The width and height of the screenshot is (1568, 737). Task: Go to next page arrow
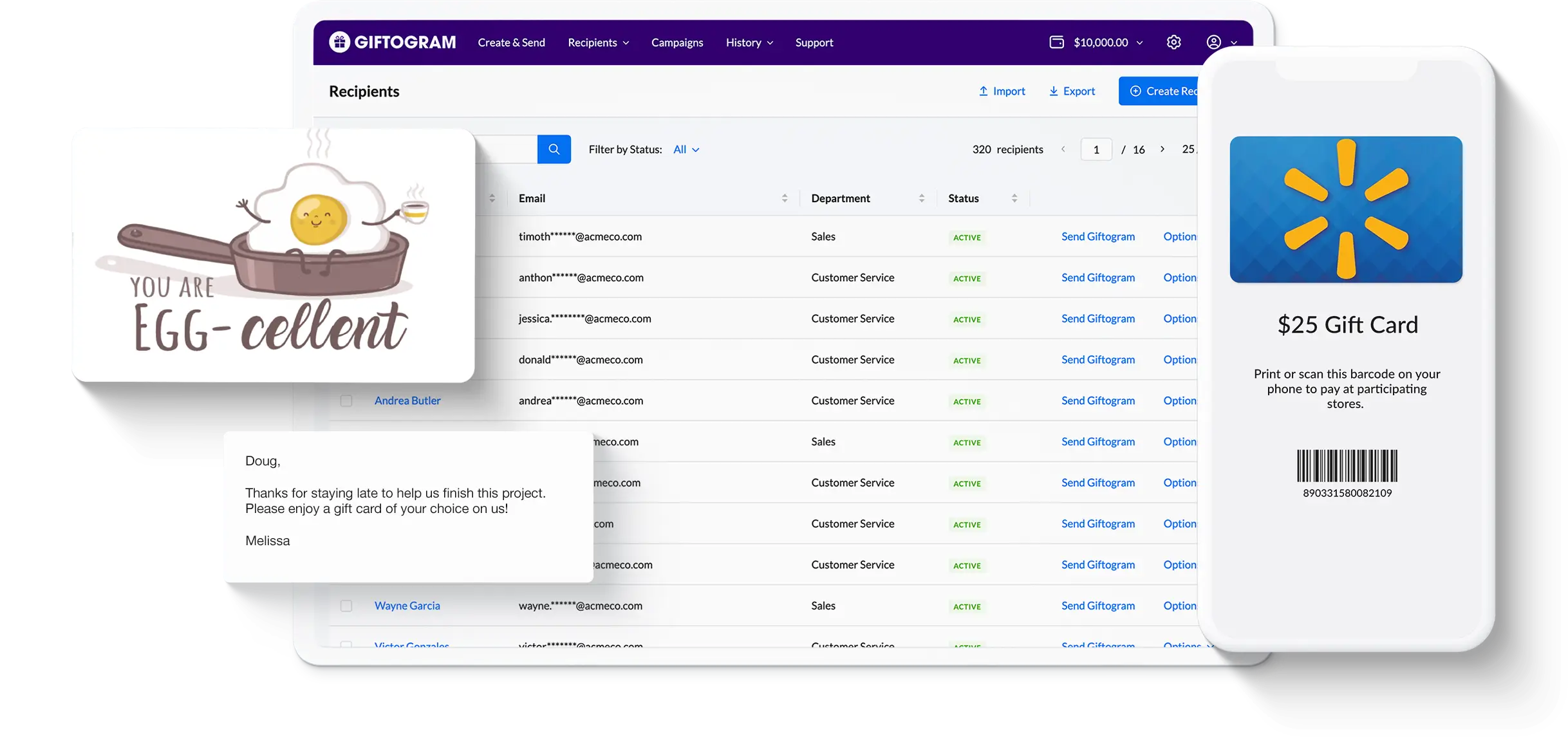pos(1162,149)
